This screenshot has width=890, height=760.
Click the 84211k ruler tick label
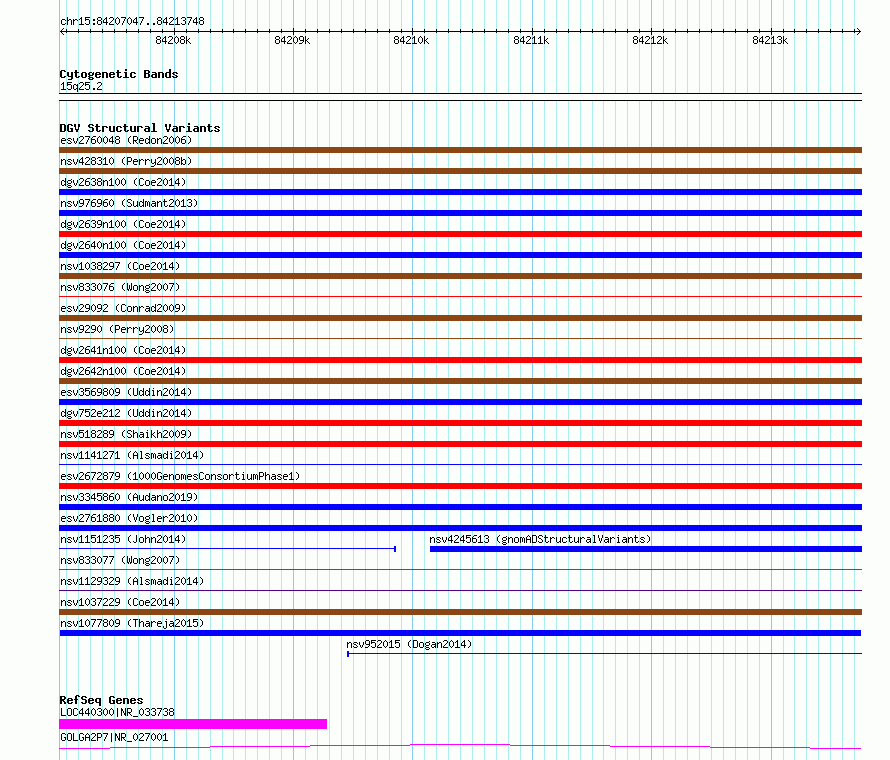tap(531, 40)
